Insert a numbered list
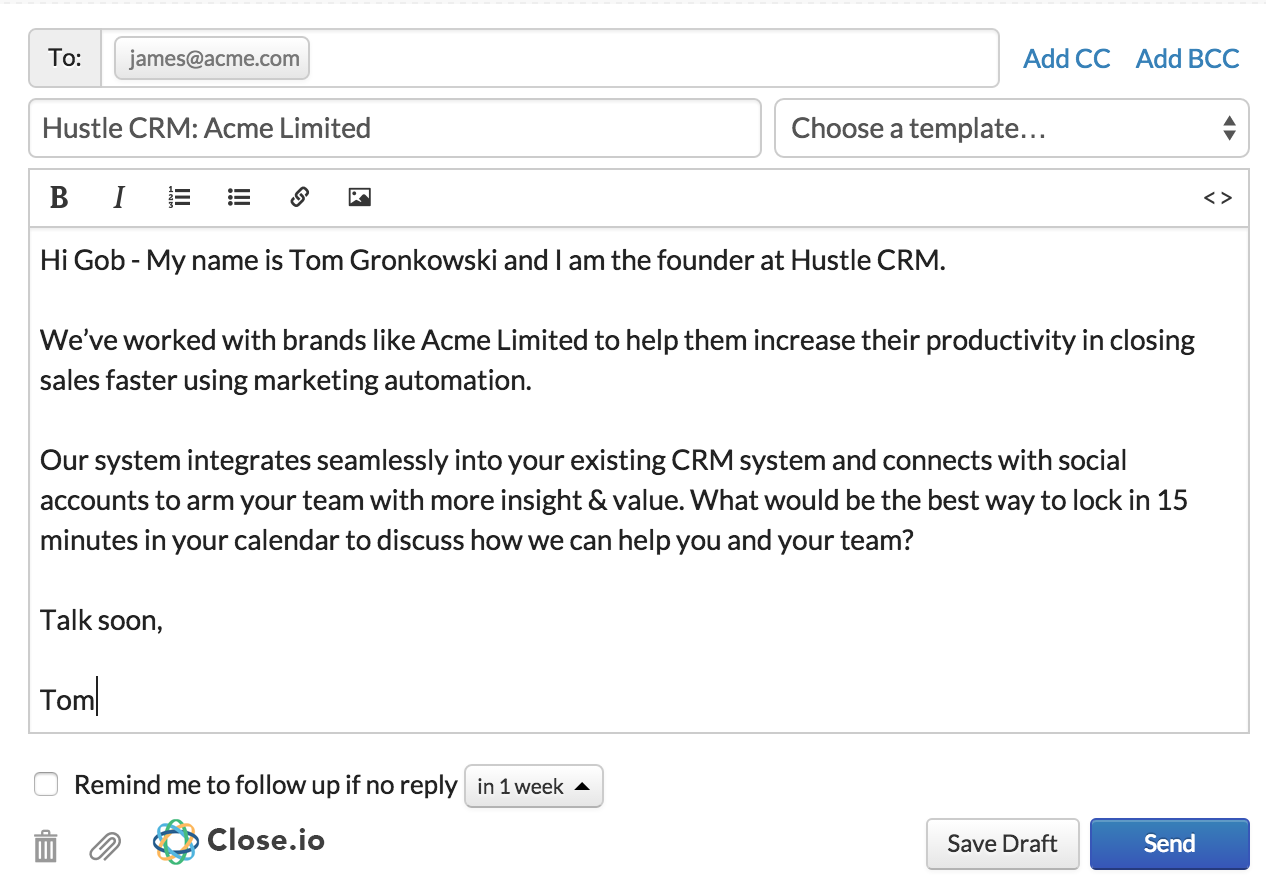 [x=179, y=198]
